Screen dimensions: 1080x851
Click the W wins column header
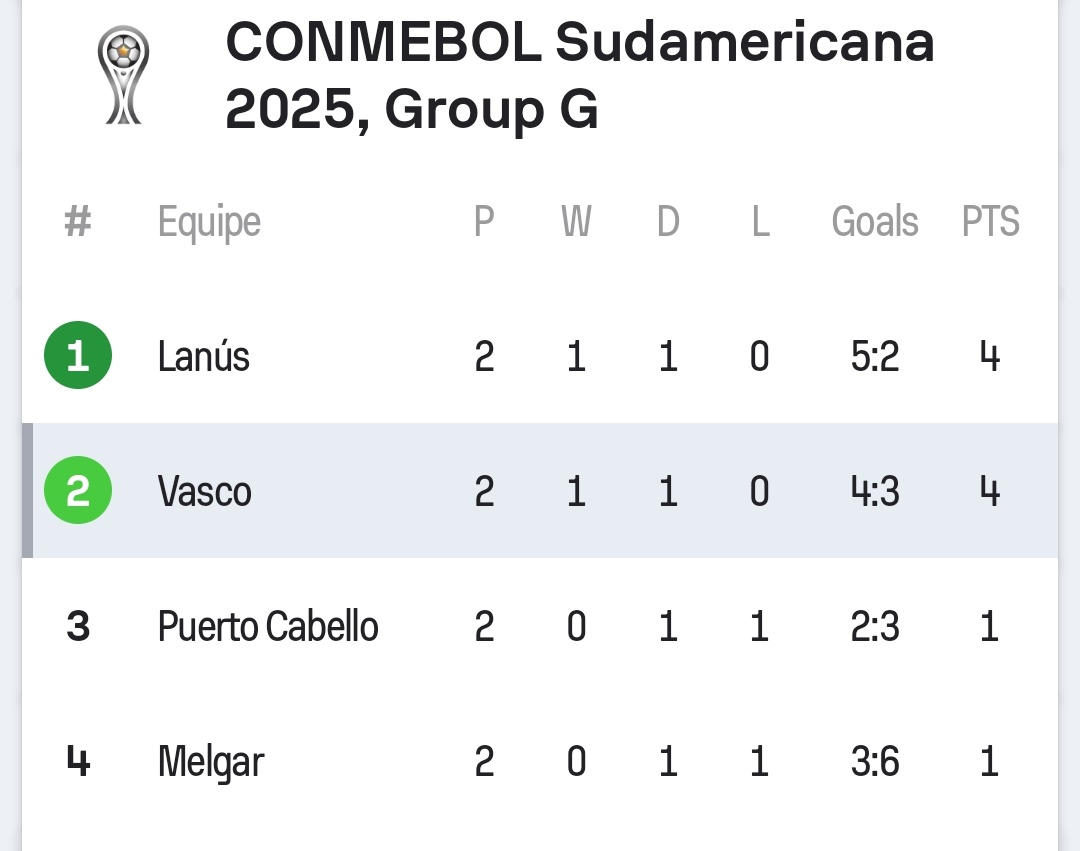click(576, 221)
